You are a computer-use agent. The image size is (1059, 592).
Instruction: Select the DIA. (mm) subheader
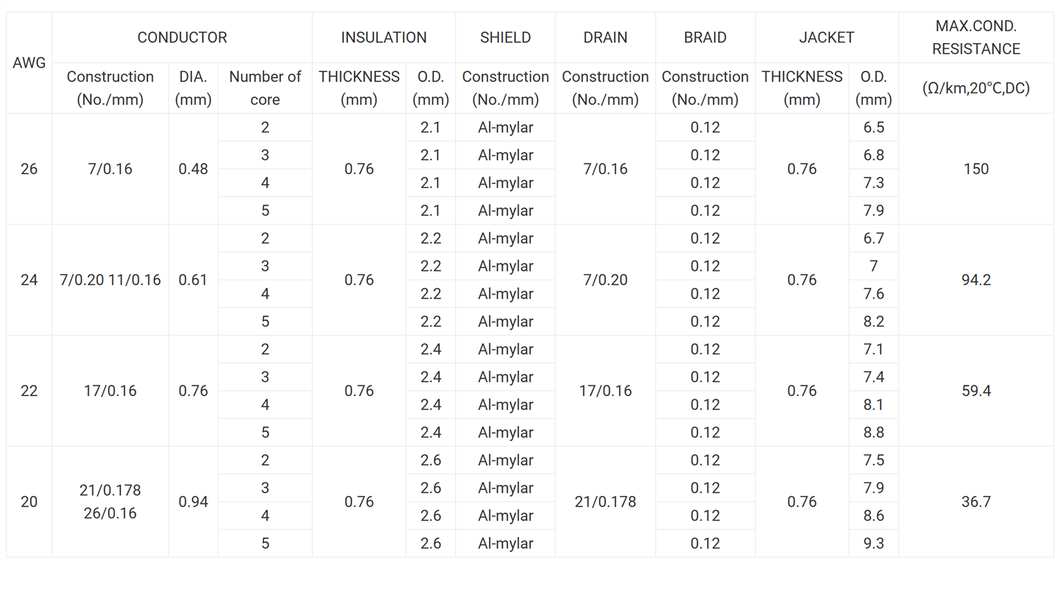[x=193, y=88]
